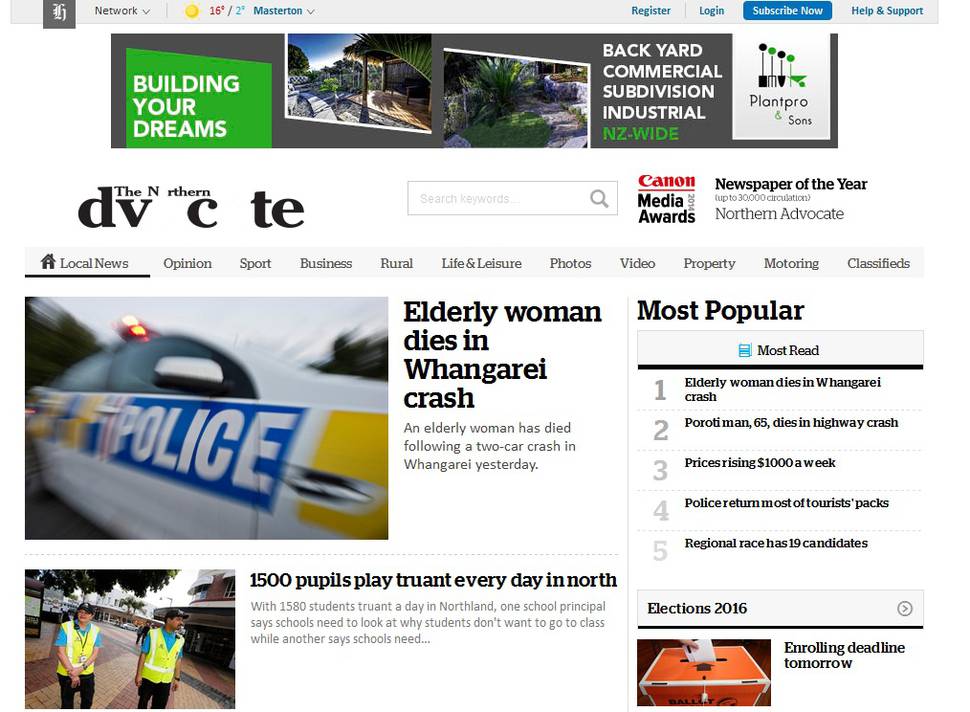Open the Elections 2016 section heading
The height and width of the screenshot is (712, 970).
[697, 609]
